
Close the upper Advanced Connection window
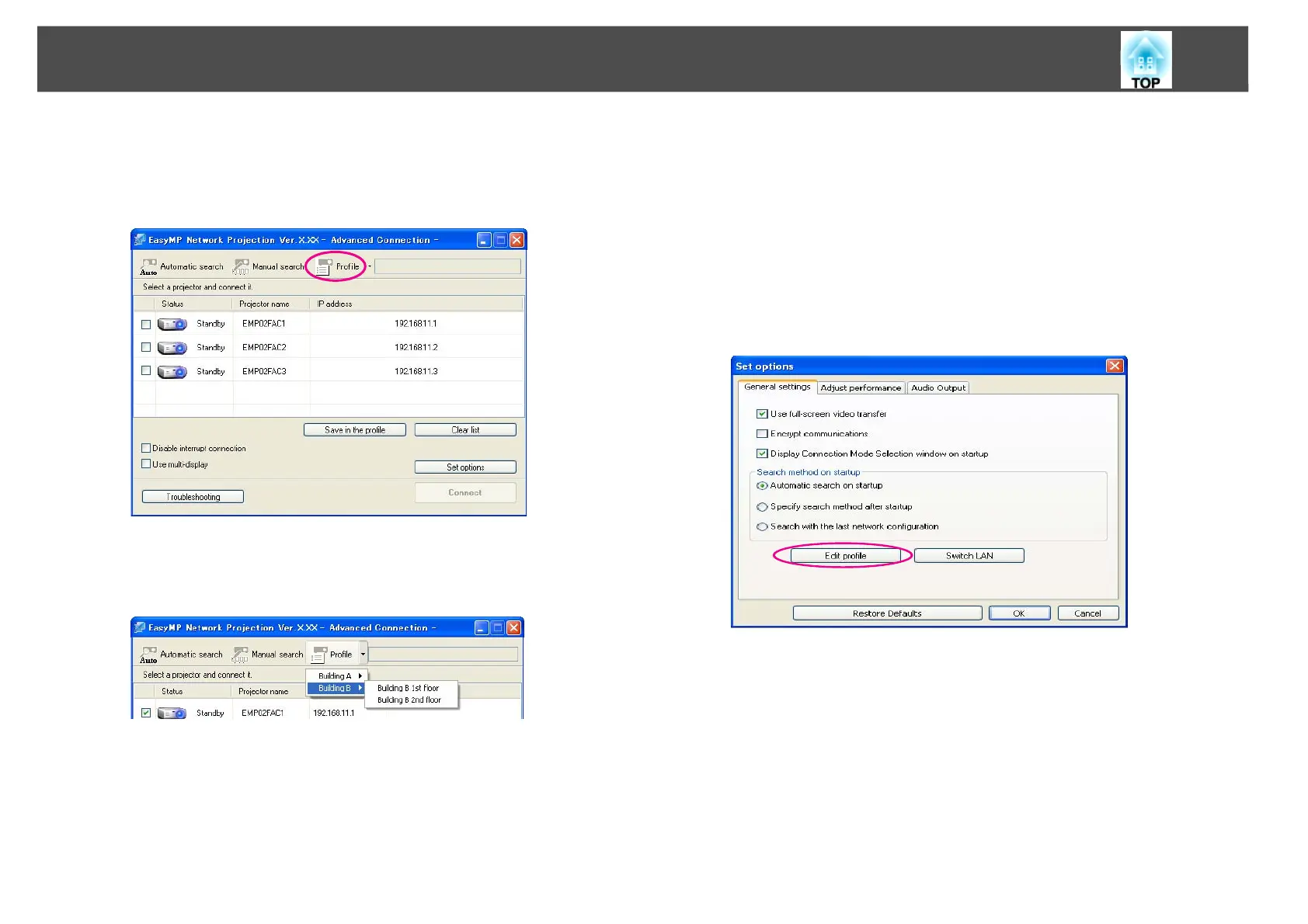point(517,240)
